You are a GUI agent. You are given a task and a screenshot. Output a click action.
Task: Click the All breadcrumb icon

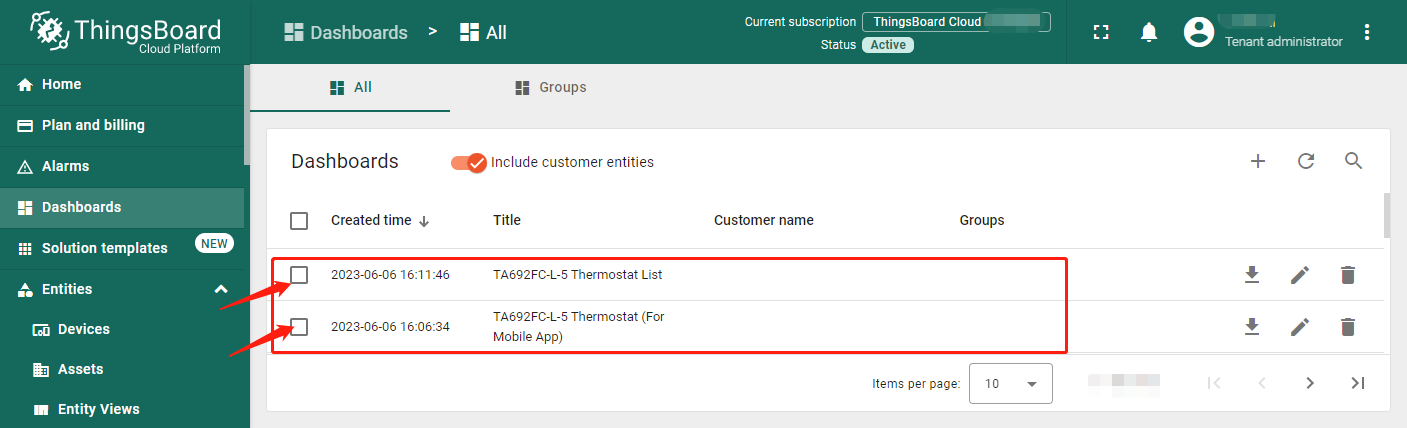tap(469, 32)
